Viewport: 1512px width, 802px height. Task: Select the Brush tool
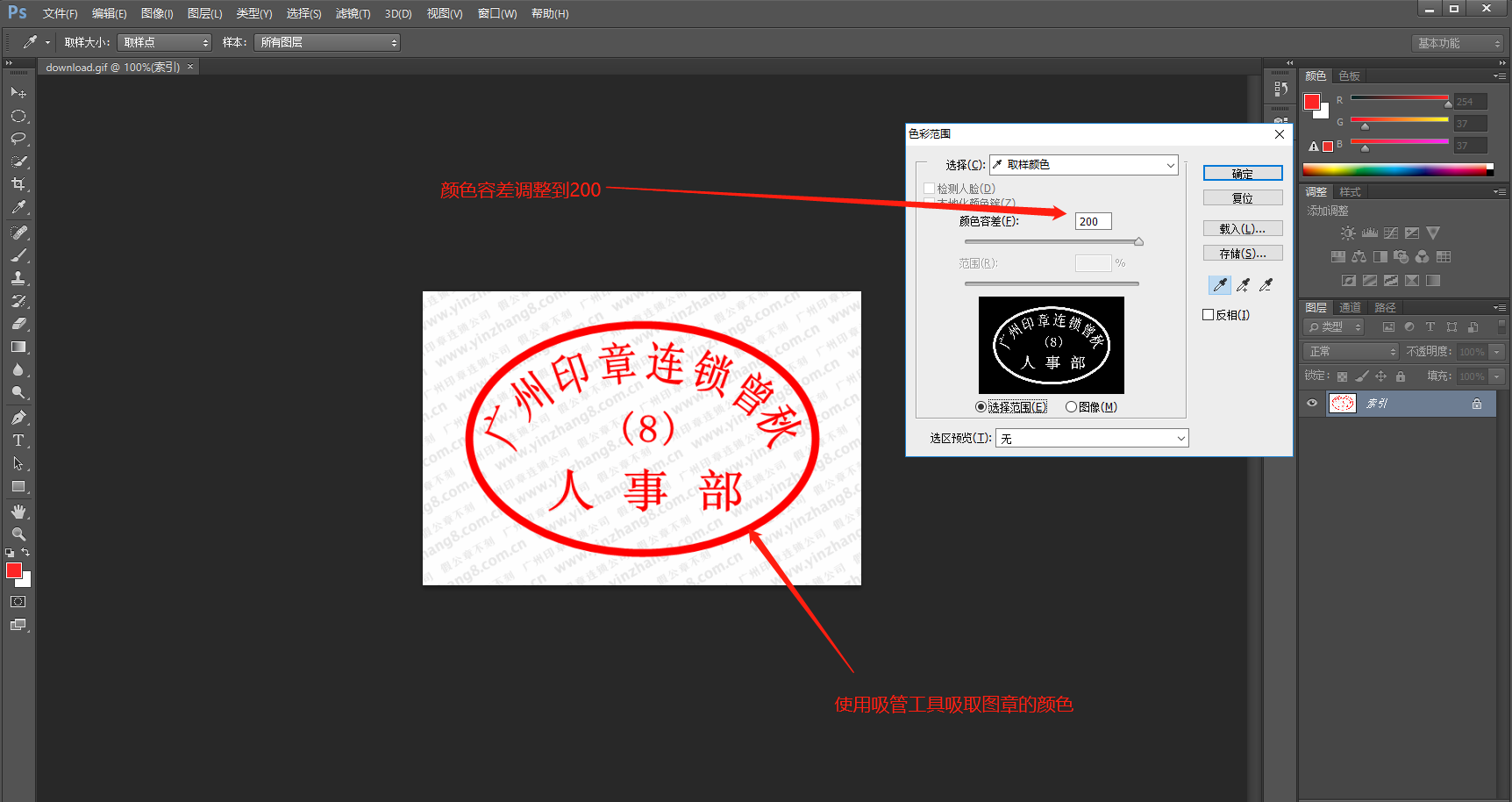tap(18, 255)
